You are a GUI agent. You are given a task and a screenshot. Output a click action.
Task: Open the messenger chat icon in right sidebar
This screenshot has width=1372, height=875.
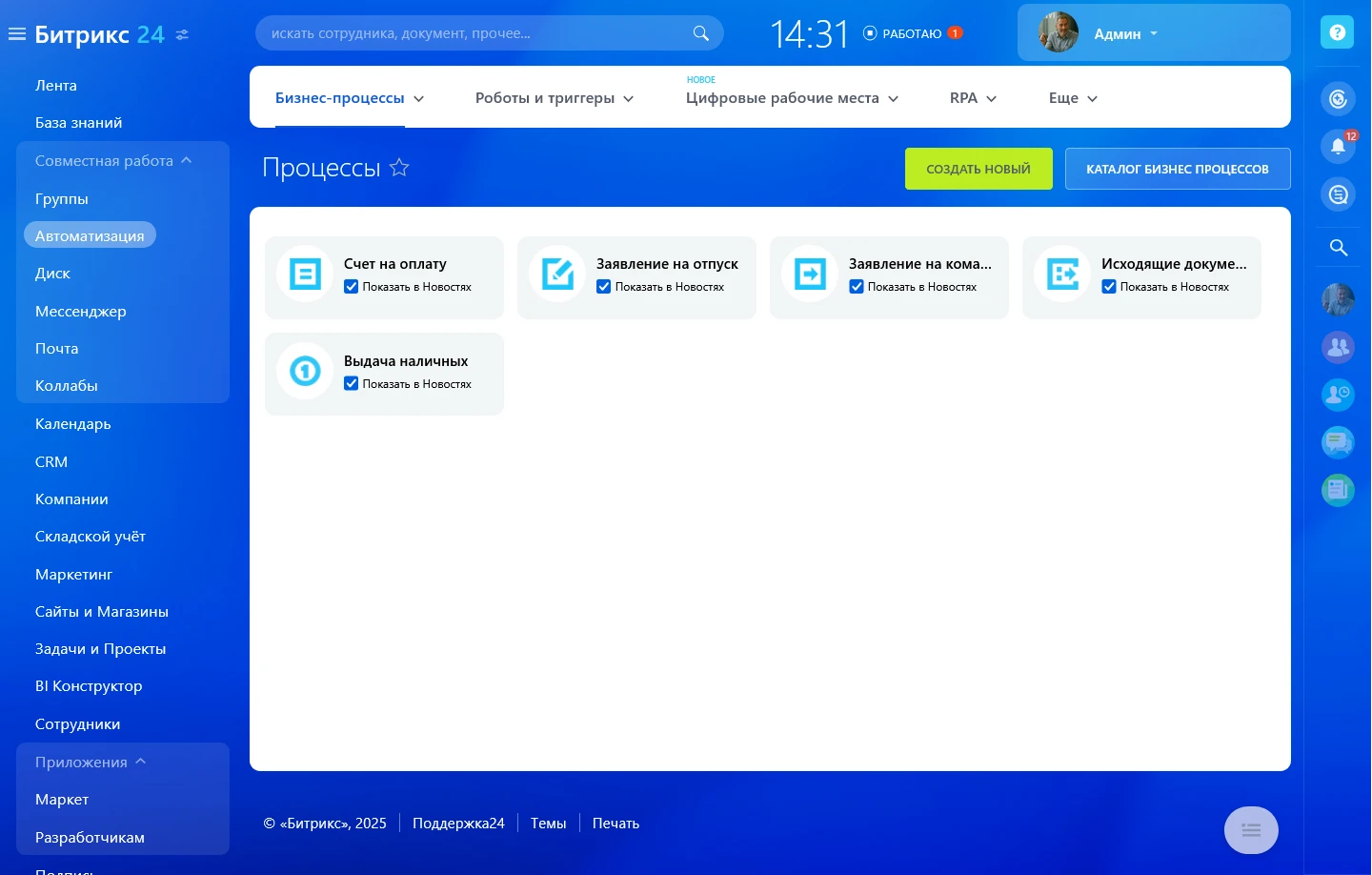tap(1338, 442)
